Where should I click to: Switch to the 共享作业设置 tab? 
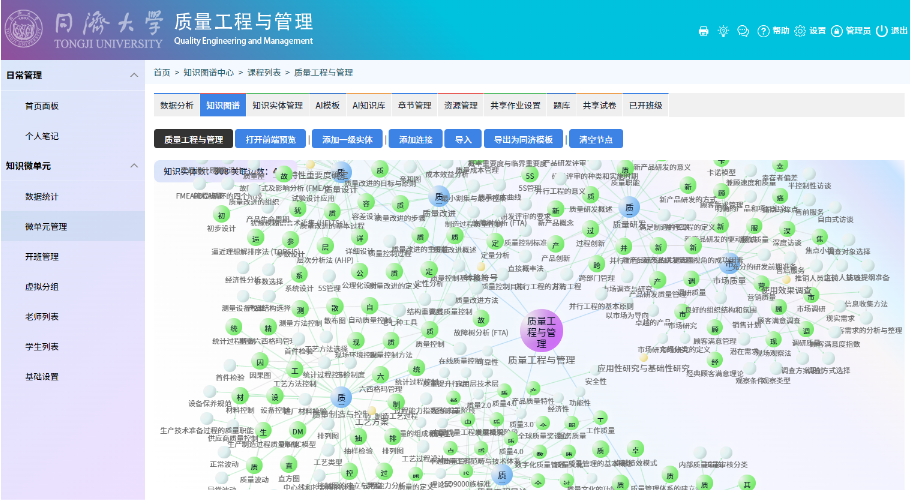(x=515, y=105)
